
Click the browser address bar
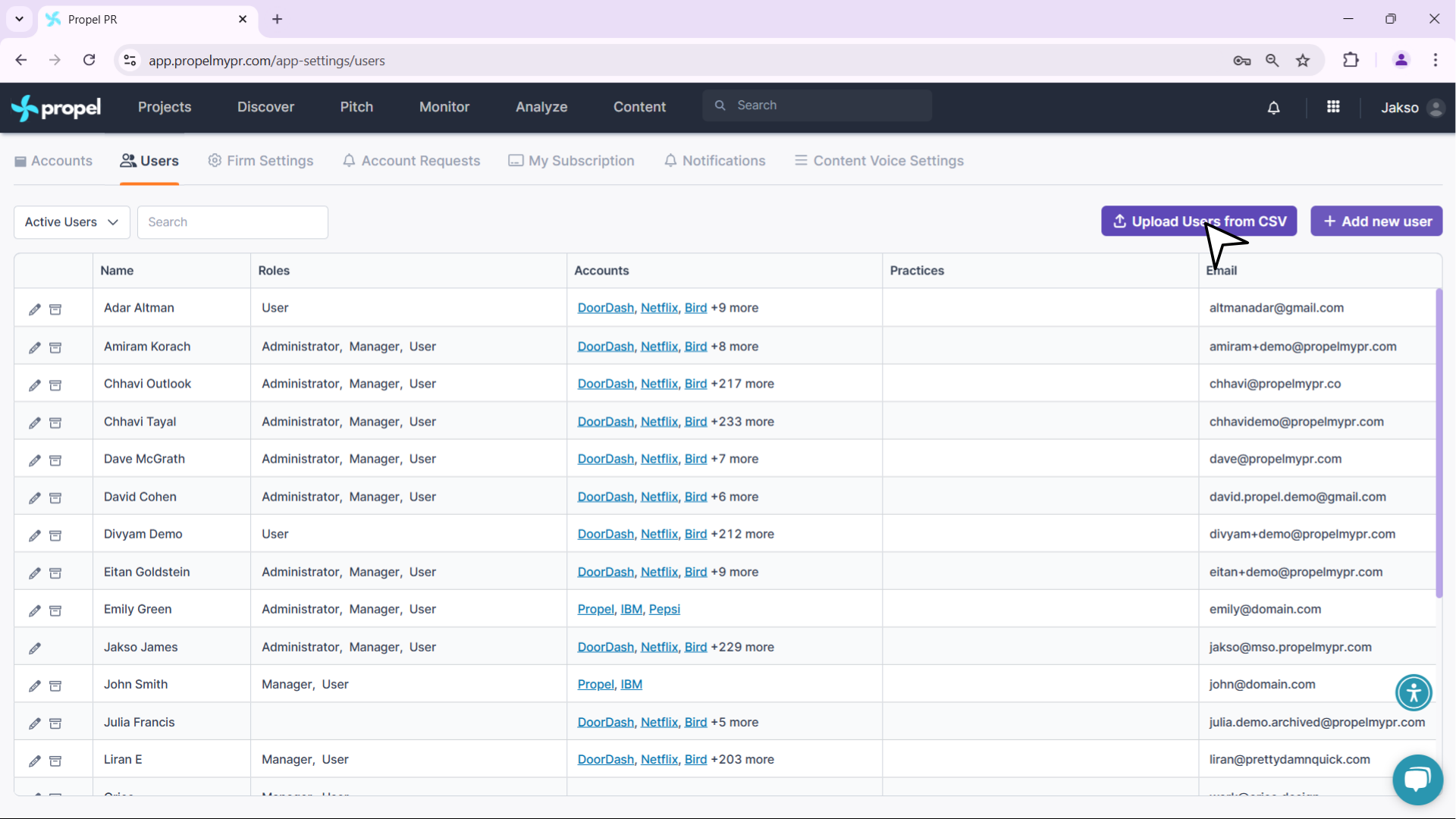[x=682, y=61]
